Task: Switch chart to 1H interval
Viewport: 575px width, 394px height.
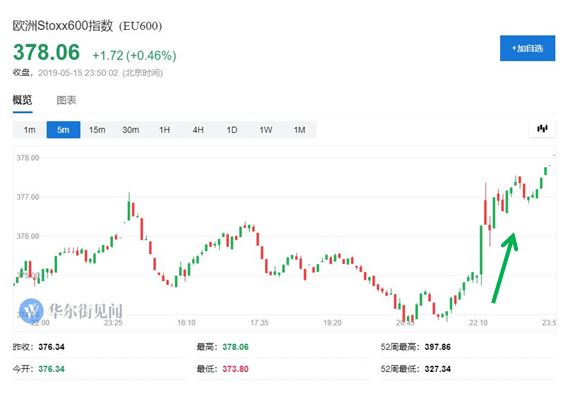Action: [164, 130]
